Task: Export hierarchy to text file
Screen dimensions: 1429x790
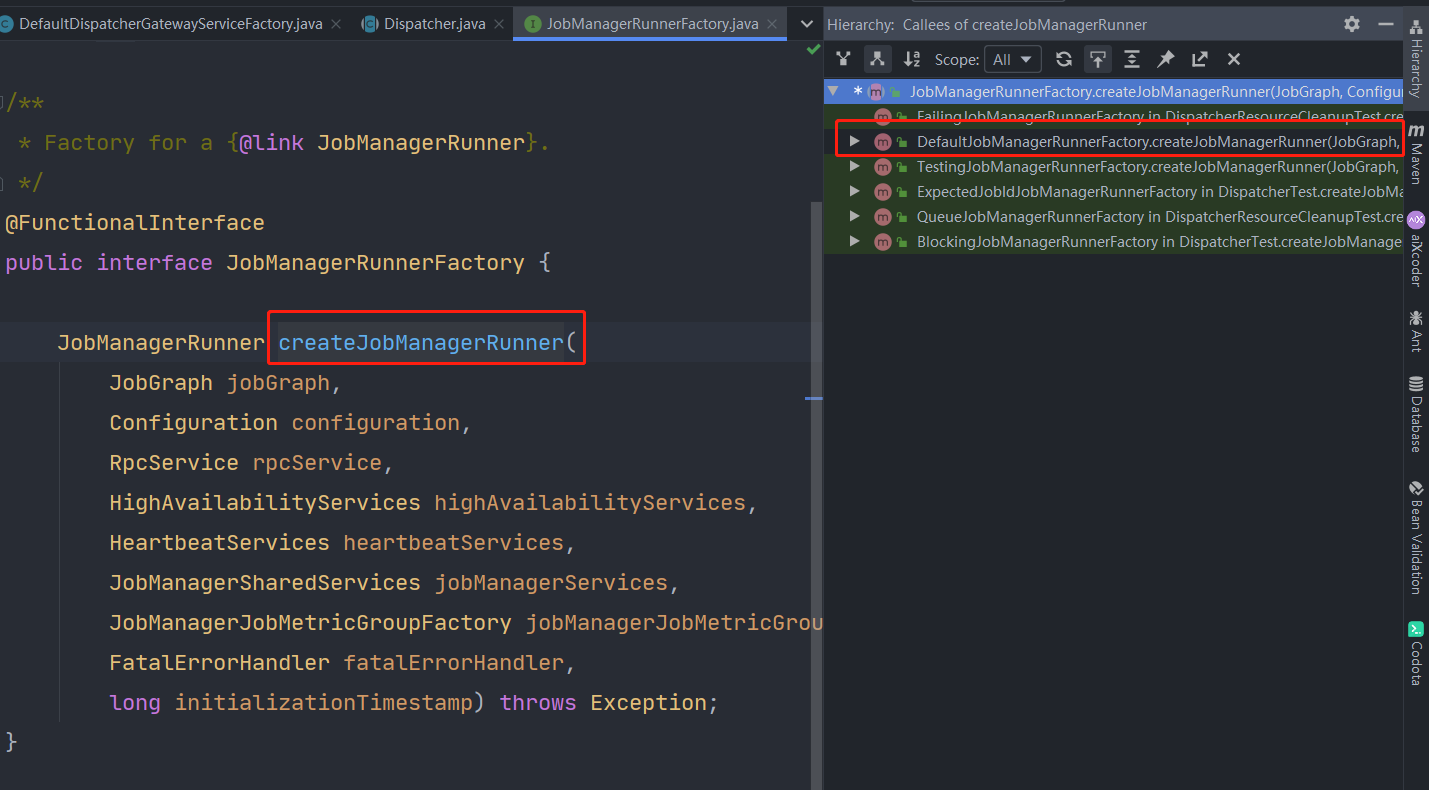Action: pos(1199,59)
